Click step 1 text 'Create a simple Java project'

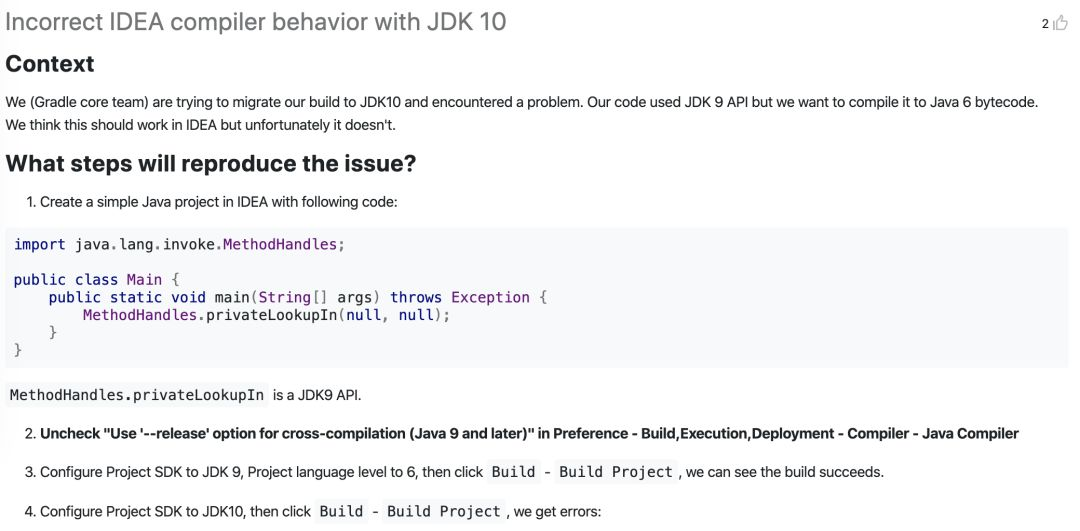pos(218,202)
